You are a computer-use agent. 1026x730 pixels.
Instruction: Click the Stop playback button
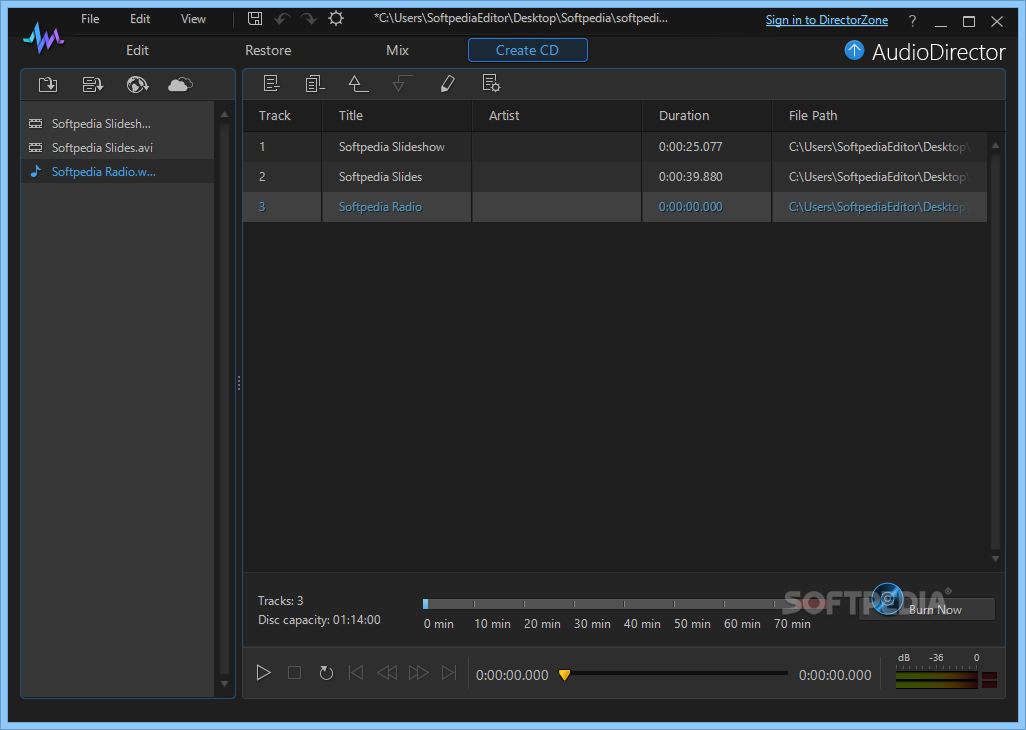click(294, 672)
